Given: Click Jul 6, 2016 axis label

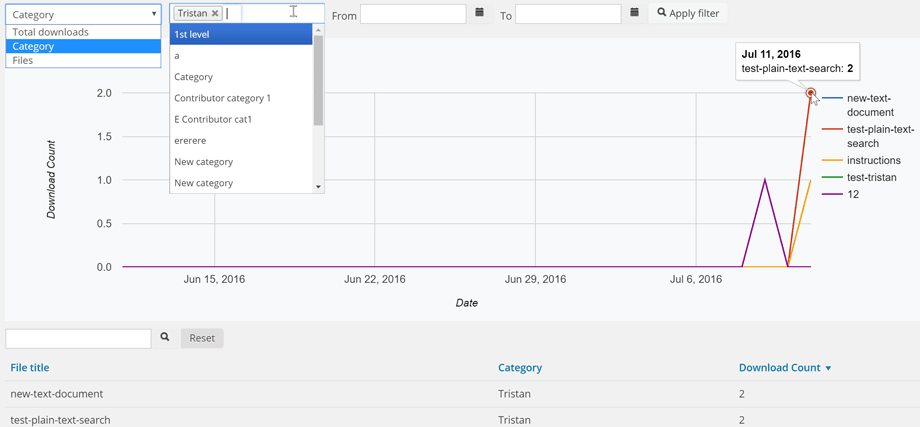Looking at the screenshot, I should click(x=696, y=280).
